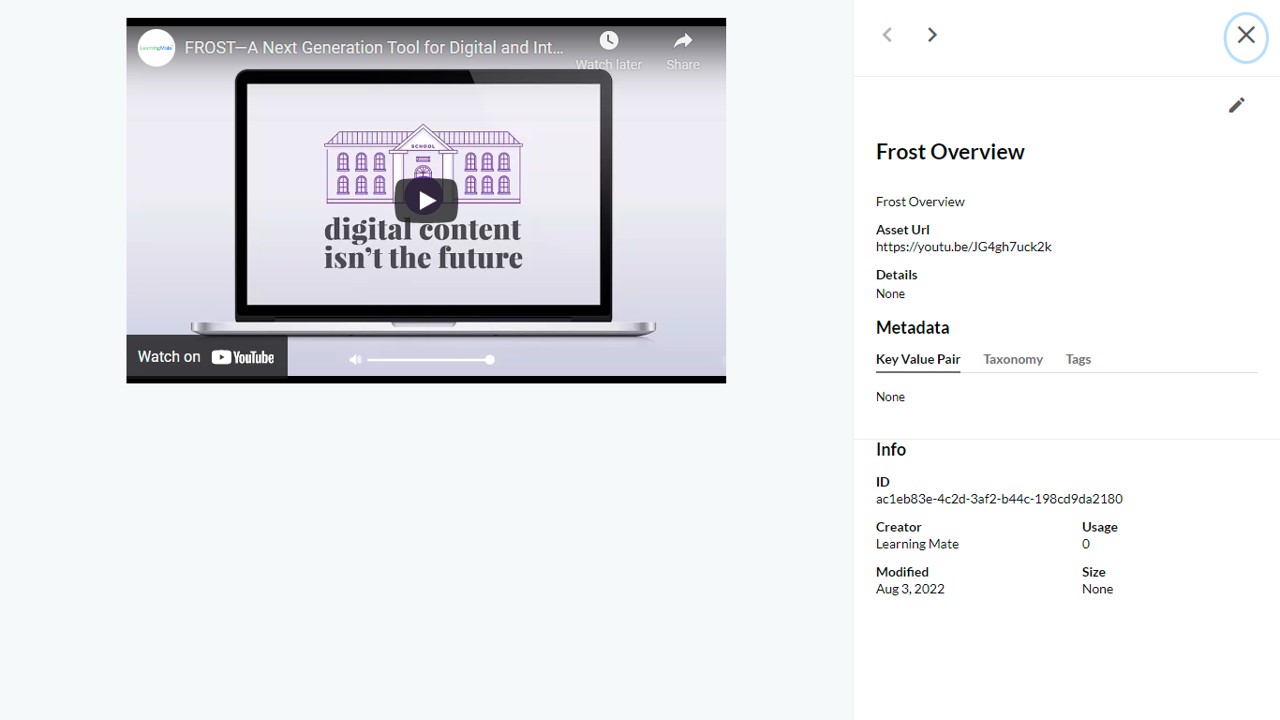Click the Metadata section heading

pyautogui.click(x=913, y=327)
